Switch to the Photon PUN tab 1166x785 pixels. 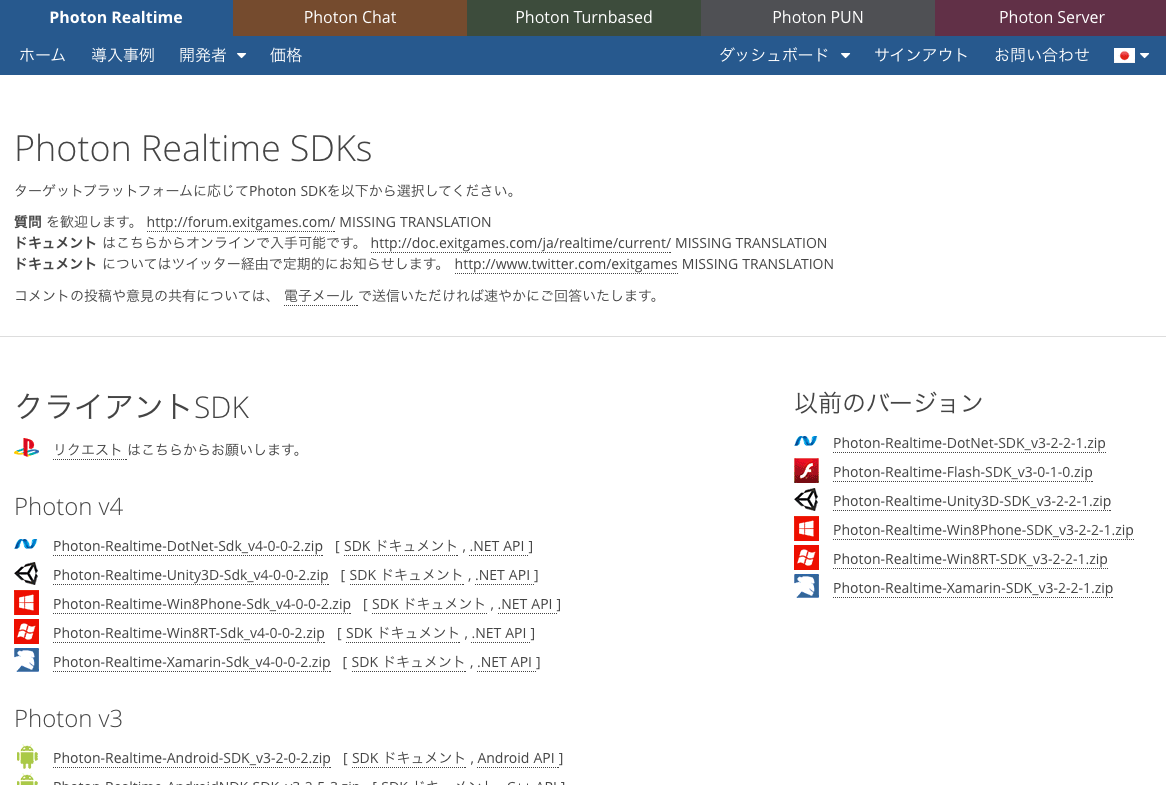pos(817,18)
